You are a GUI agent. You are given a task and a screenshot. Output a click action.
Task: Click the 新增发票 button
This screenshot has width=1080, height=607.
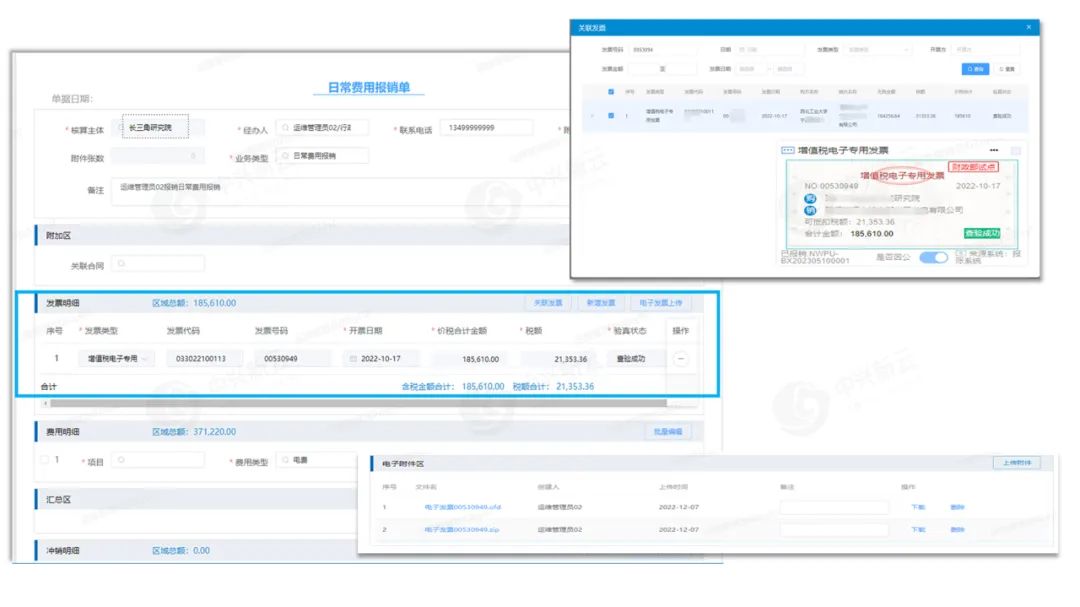click(x=601, y=302)
